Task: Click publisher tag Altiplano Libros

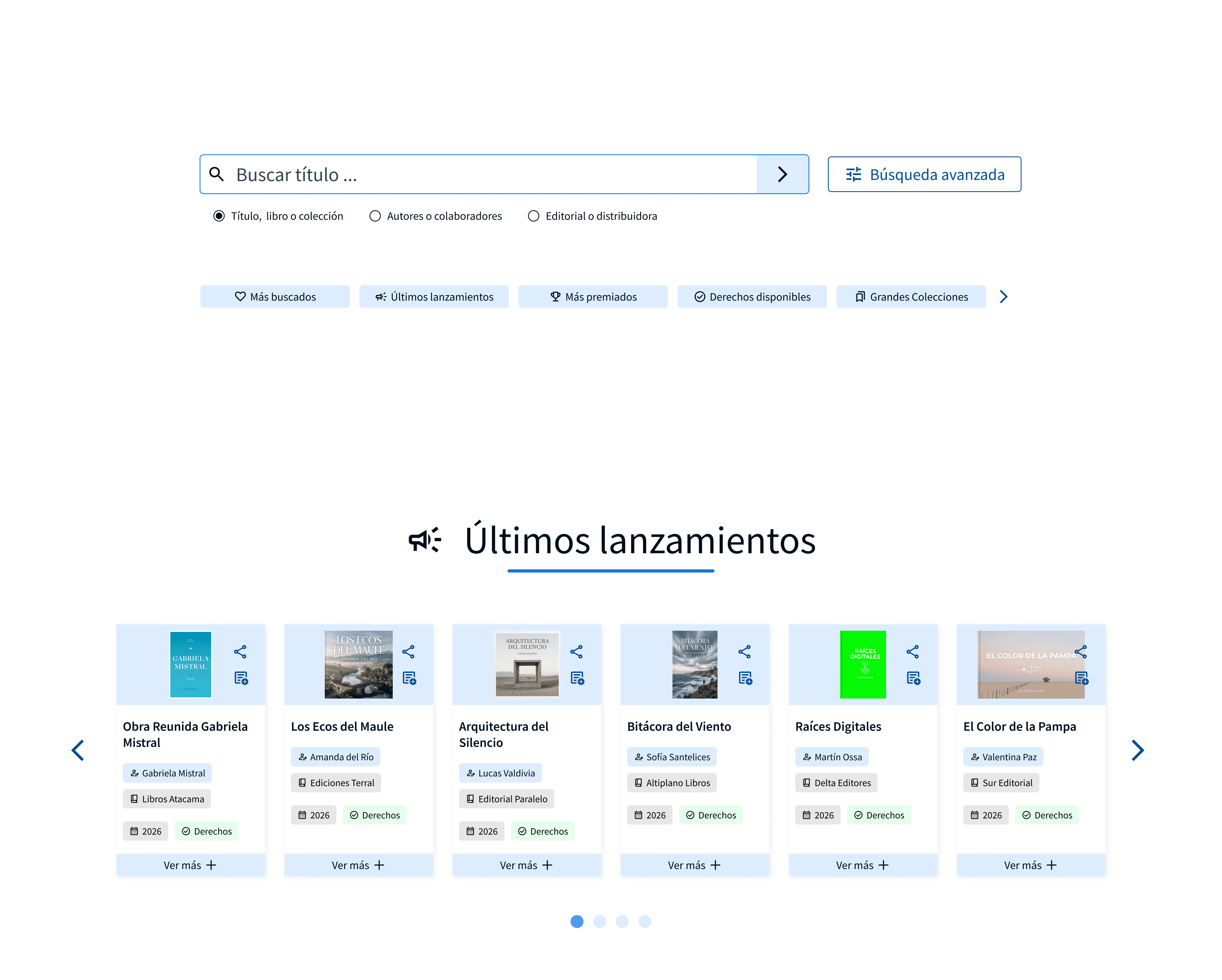Action: click(672, 782)
